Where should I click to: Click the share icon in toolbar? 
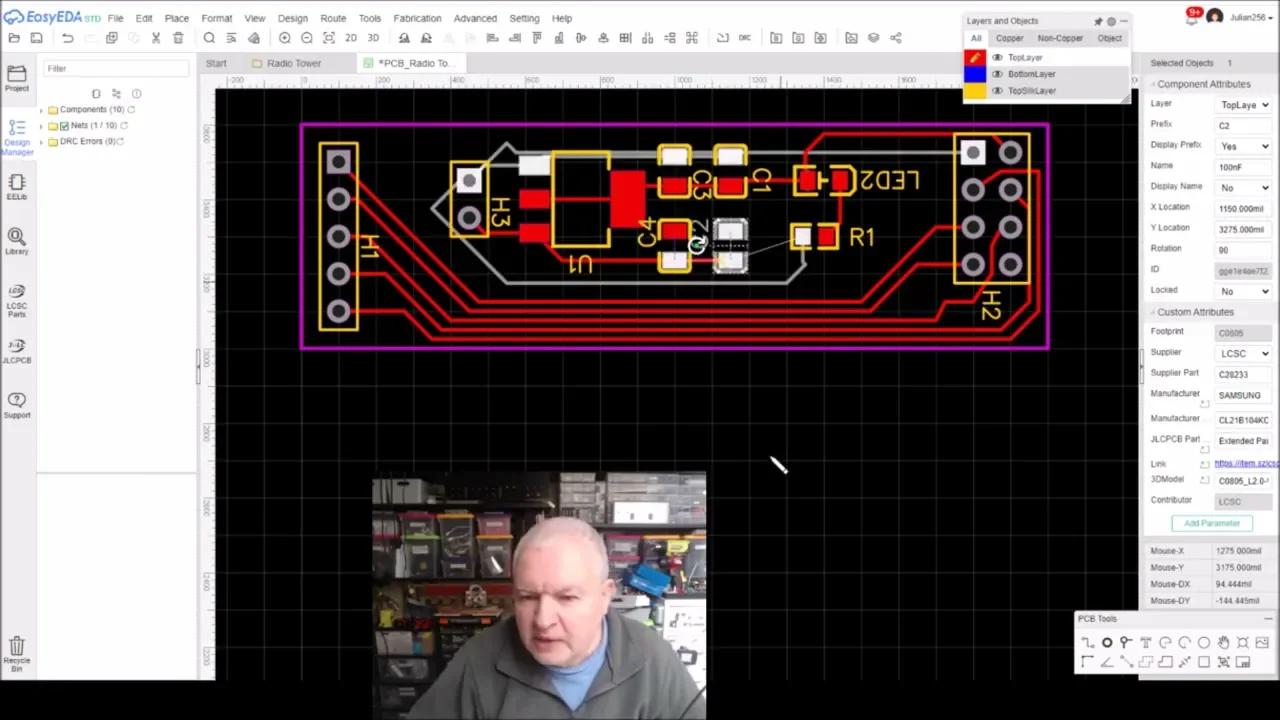click(895, 38)
